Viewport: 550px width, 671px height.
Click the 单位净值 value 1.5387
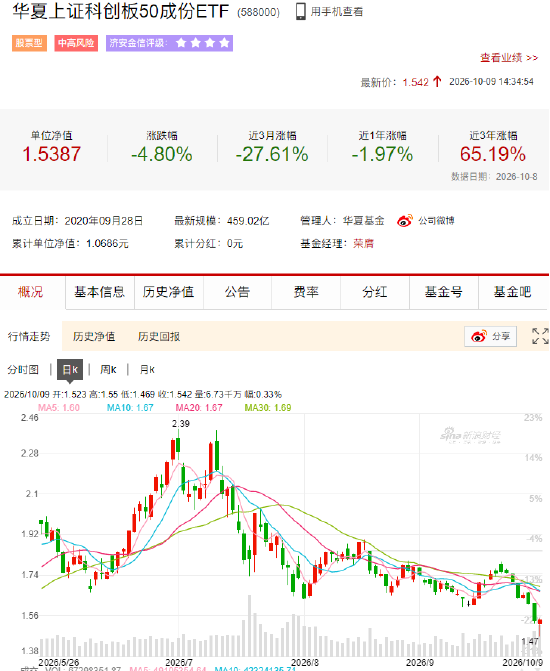(x=51, y=154)
